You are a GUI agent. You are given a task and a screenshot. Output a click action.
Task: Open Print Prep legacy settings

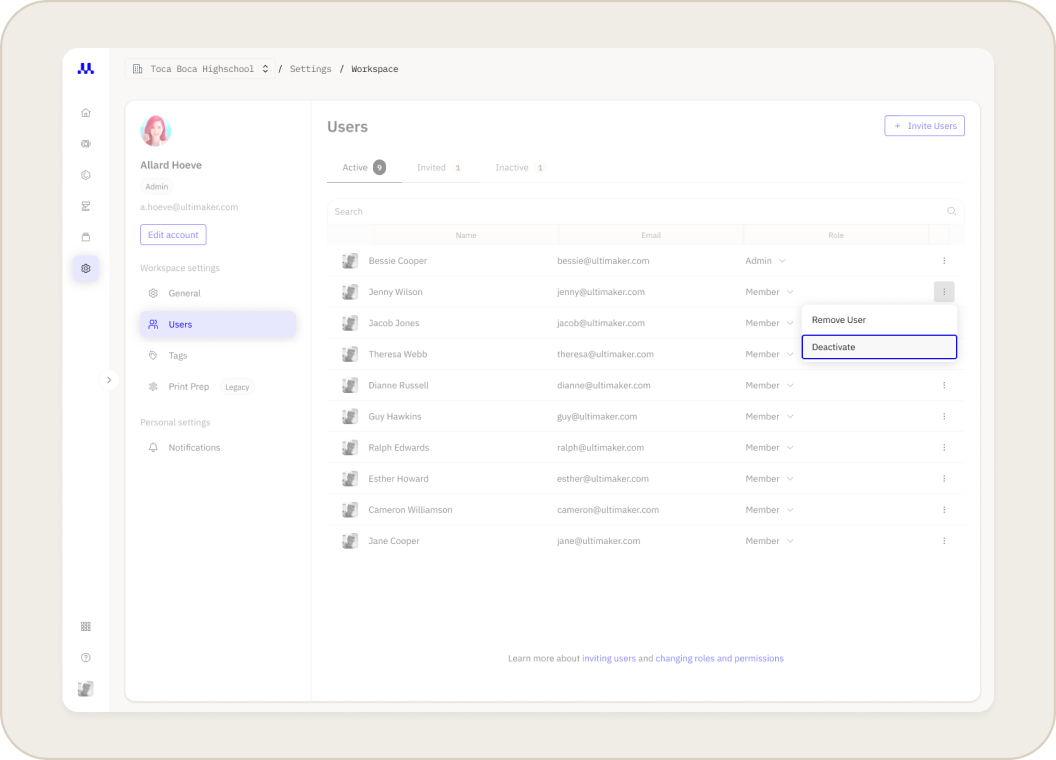(x=218, y=387)
